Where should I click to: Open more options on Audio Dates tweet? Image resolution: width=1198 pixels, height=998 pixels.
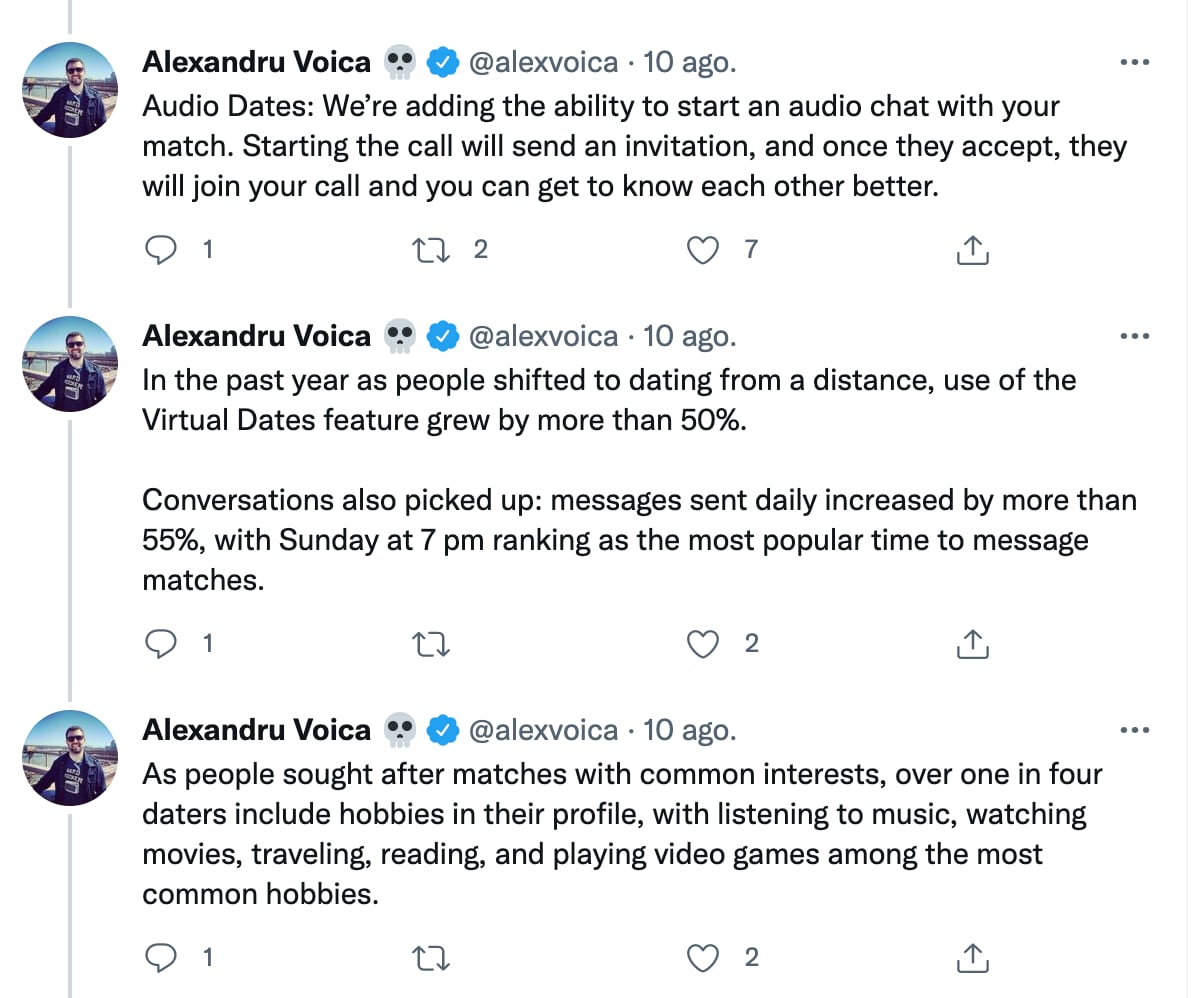1135,62
